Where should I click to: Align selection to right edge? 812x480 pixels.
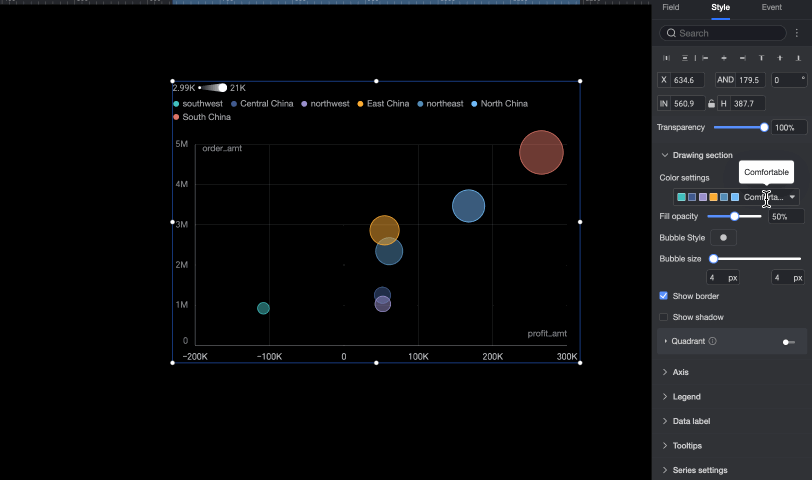pyautogui.click(x=743, y=58)
